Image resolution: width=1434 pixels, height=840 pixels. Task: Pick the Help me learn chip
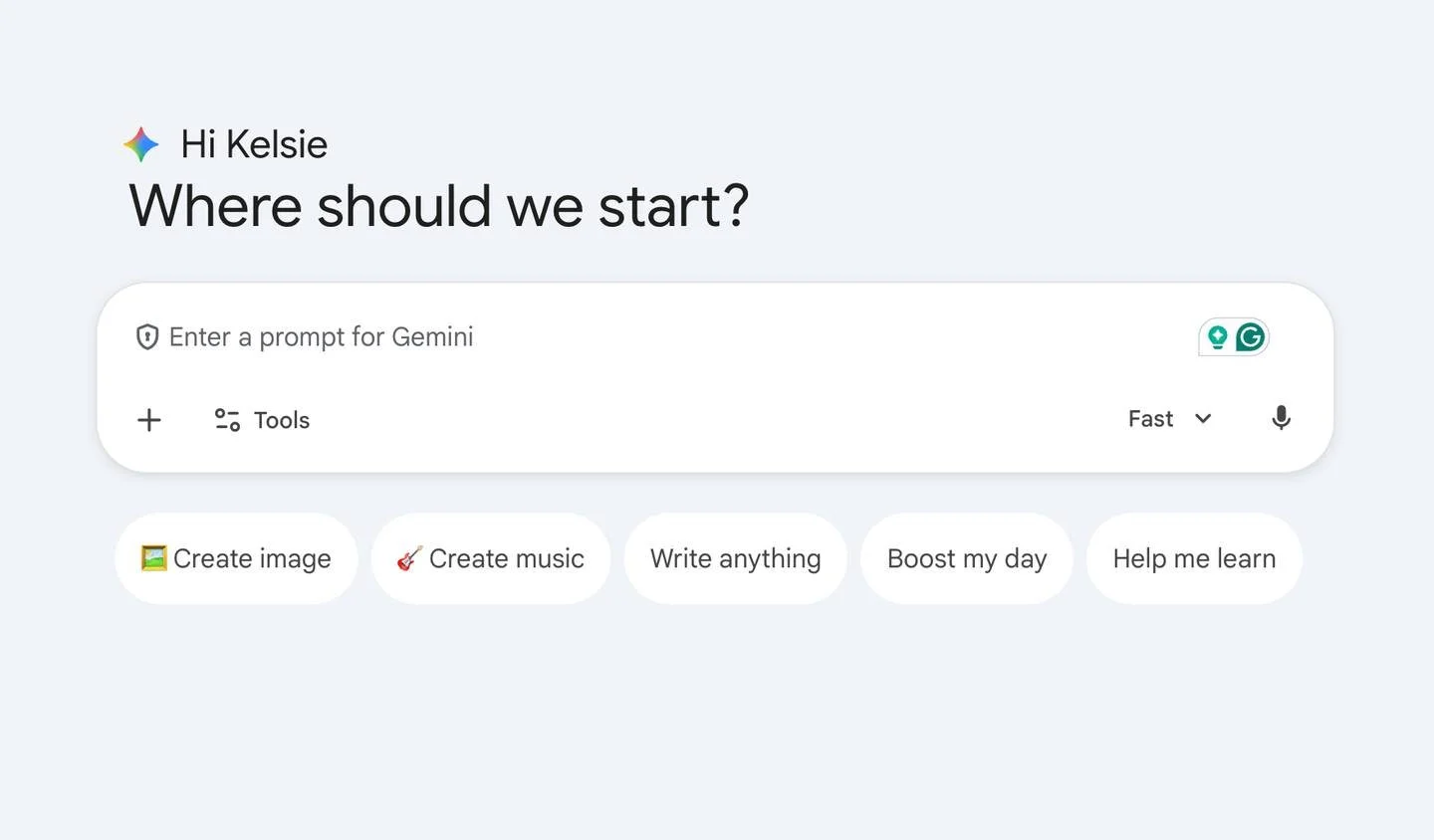pos(1193,558)
